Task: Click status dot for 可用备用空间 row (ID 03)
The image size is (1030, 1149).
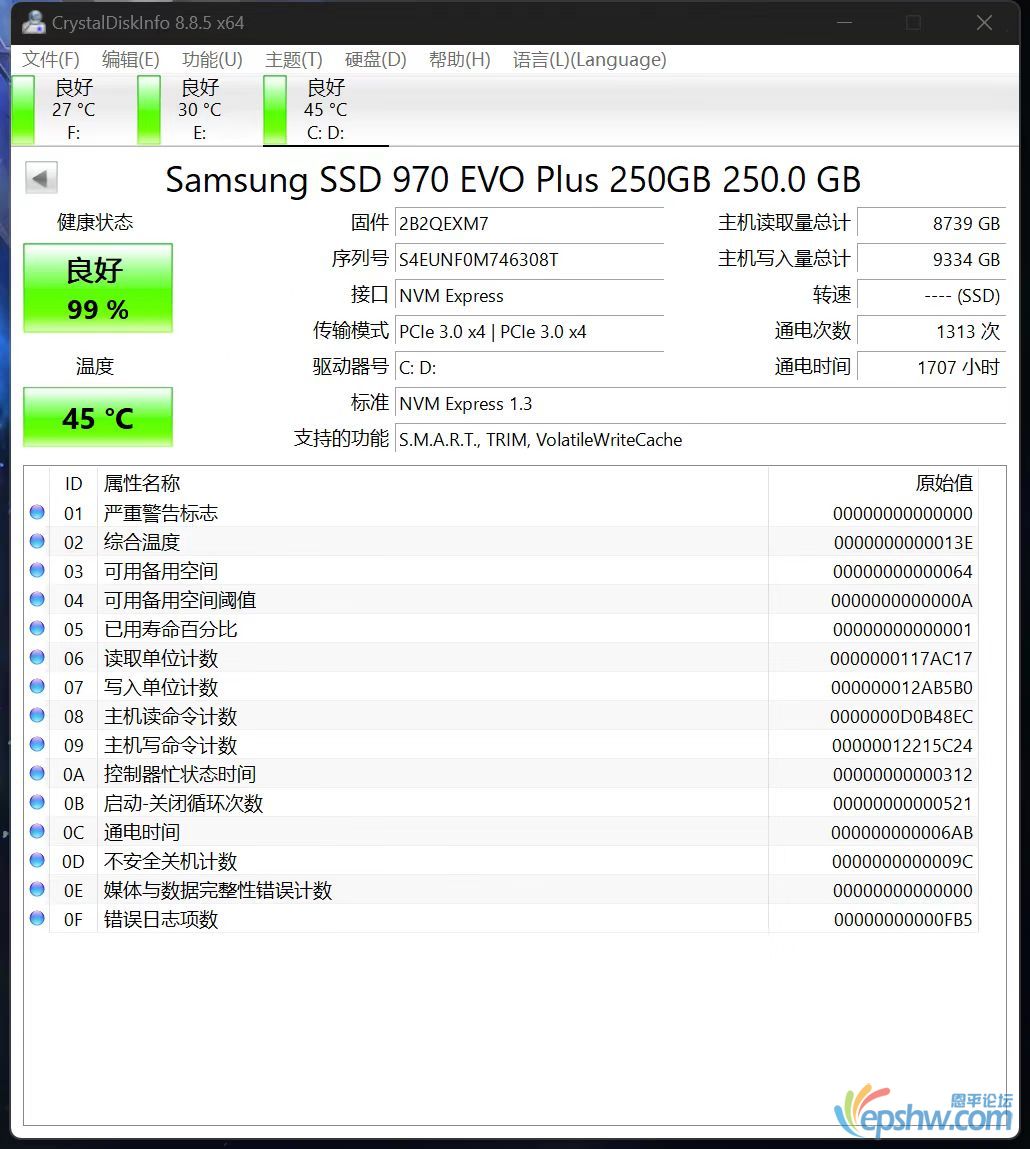Action: [37, 570]
